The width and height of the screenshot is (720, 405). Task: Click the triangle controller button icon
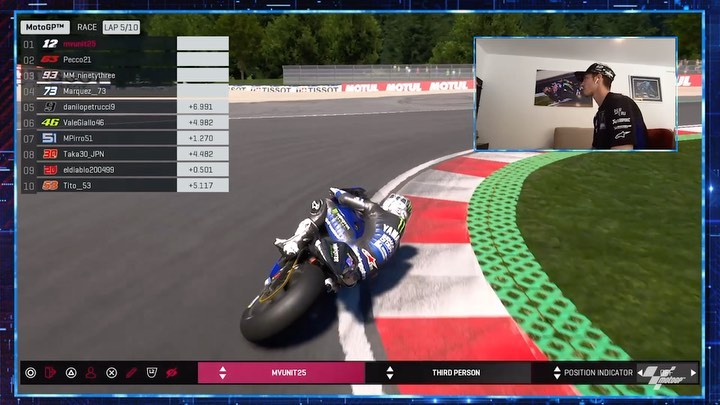71,373
